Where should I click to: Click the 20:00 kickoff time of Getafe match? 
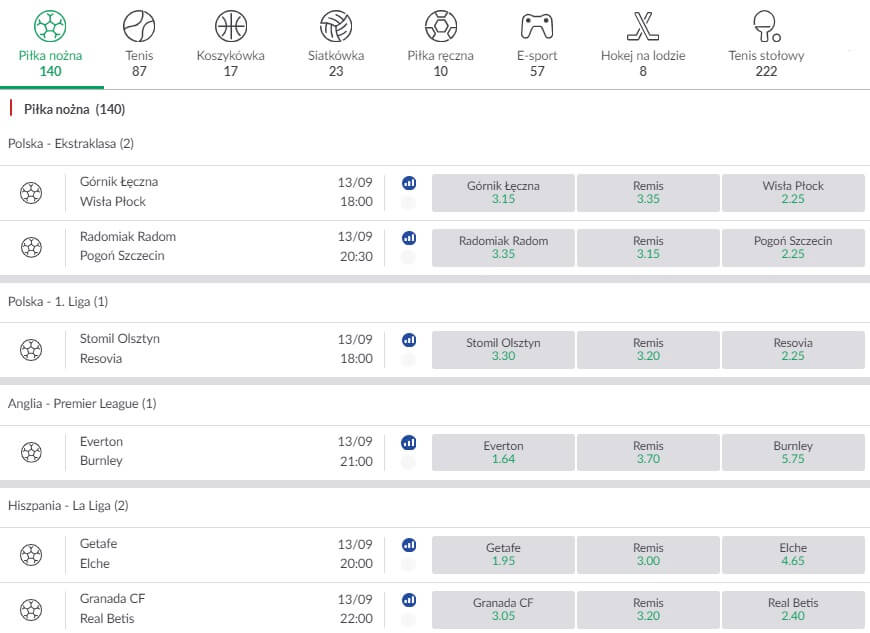356,564
